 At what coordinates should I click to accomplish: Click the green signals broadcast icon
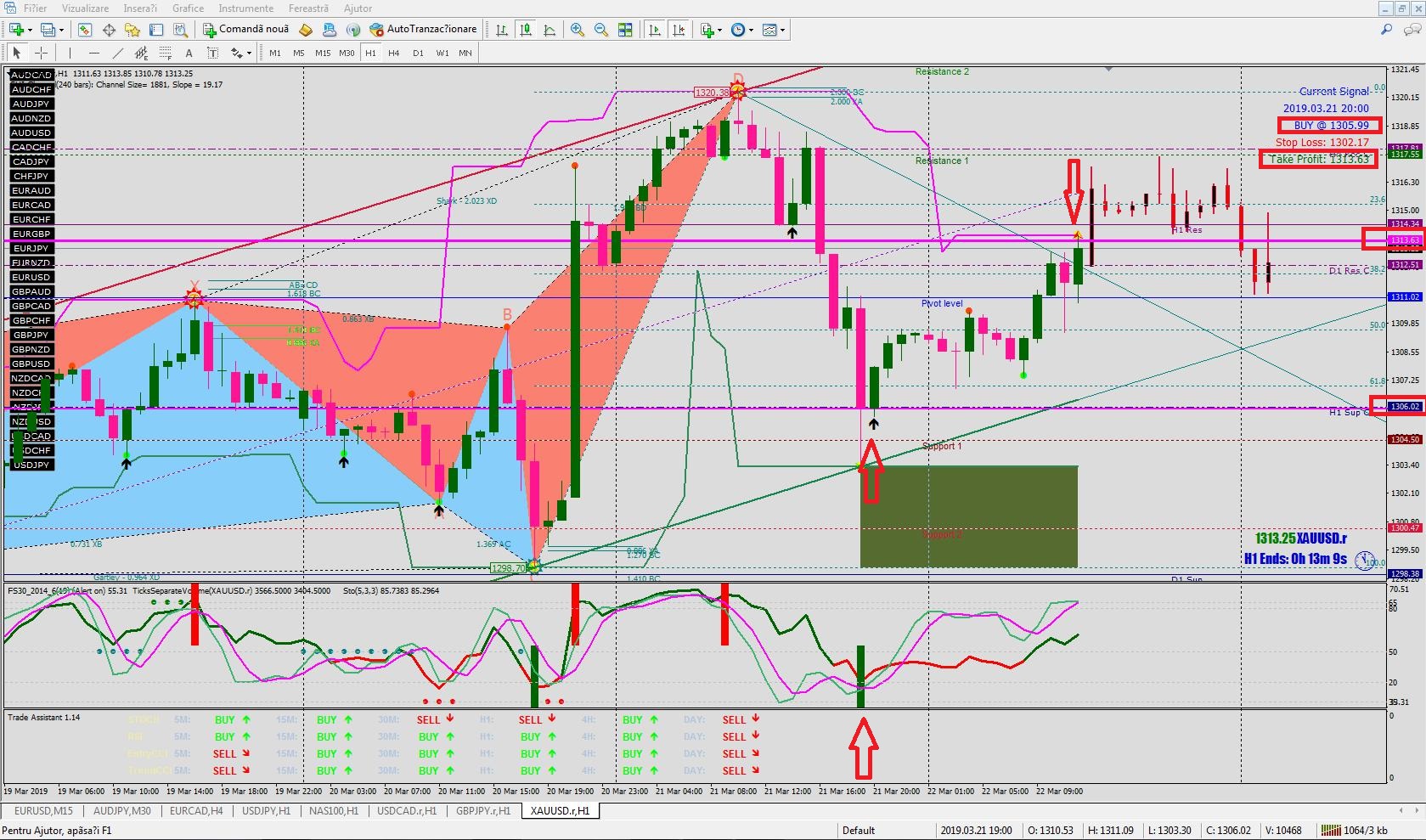coord(353,30)
